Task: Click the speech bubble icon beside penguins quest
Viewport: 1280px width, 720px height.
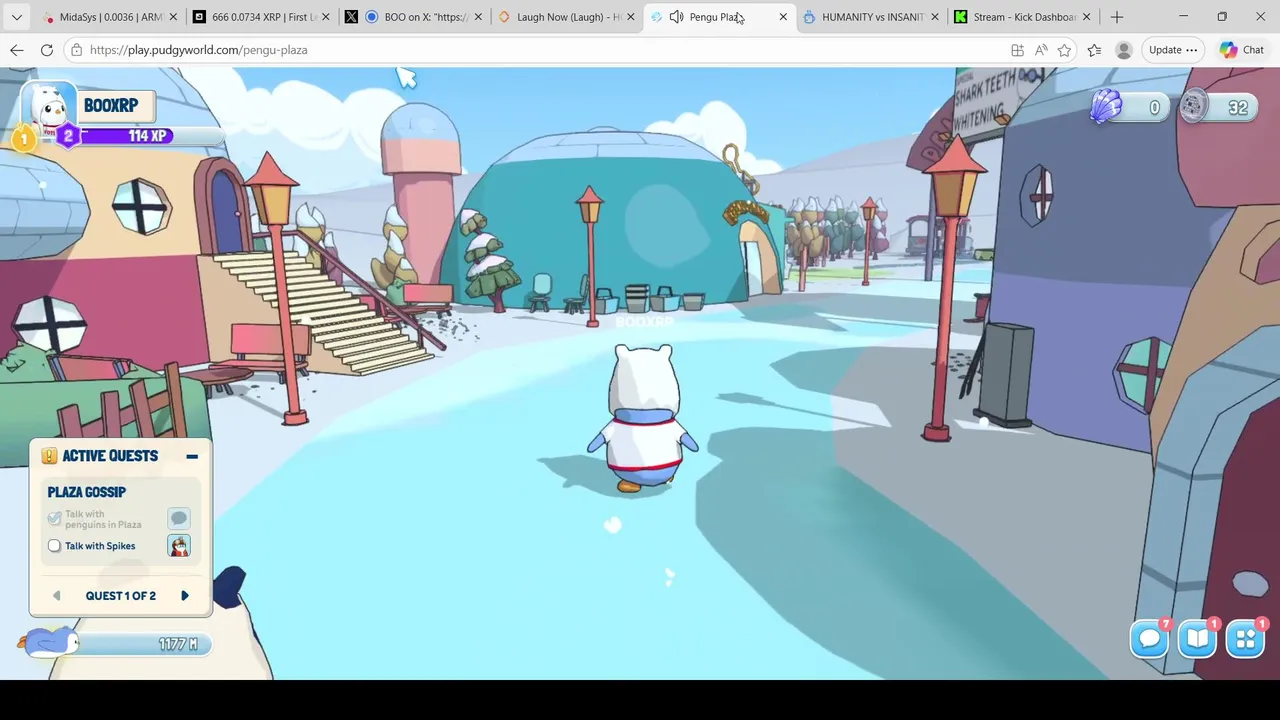Action: tap(179, 518)
